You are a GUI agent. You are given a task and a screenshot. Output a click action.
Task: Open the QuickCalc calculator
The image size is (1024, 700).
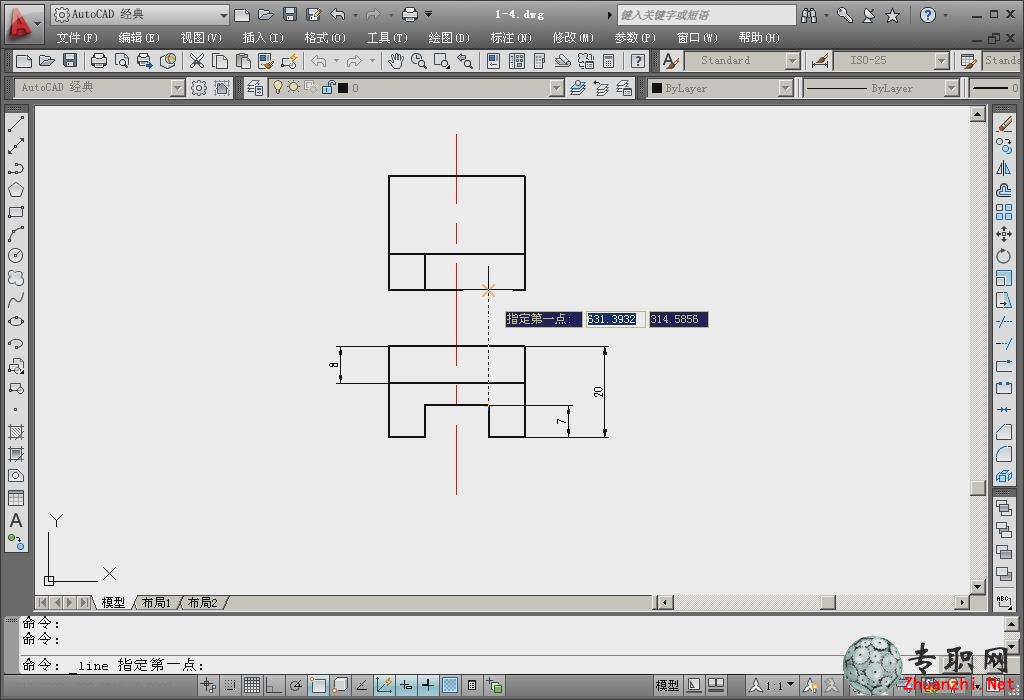click(x=609, y=61)
